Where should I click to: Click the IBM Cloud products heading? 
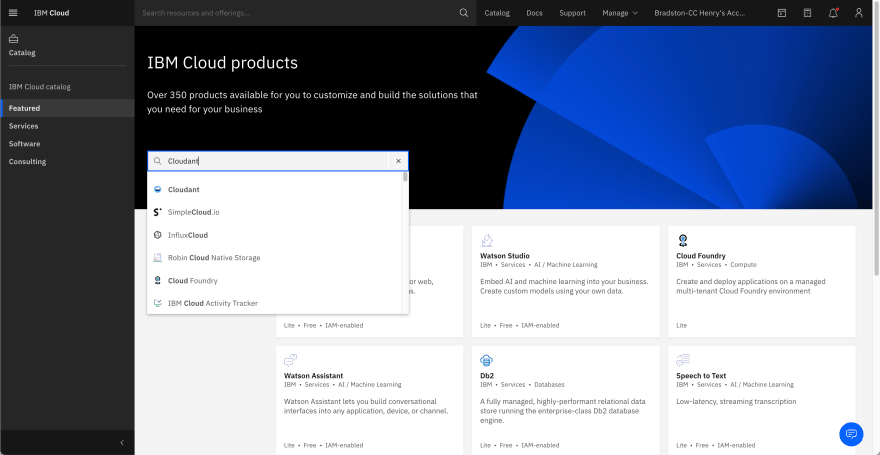coord(222,63)
